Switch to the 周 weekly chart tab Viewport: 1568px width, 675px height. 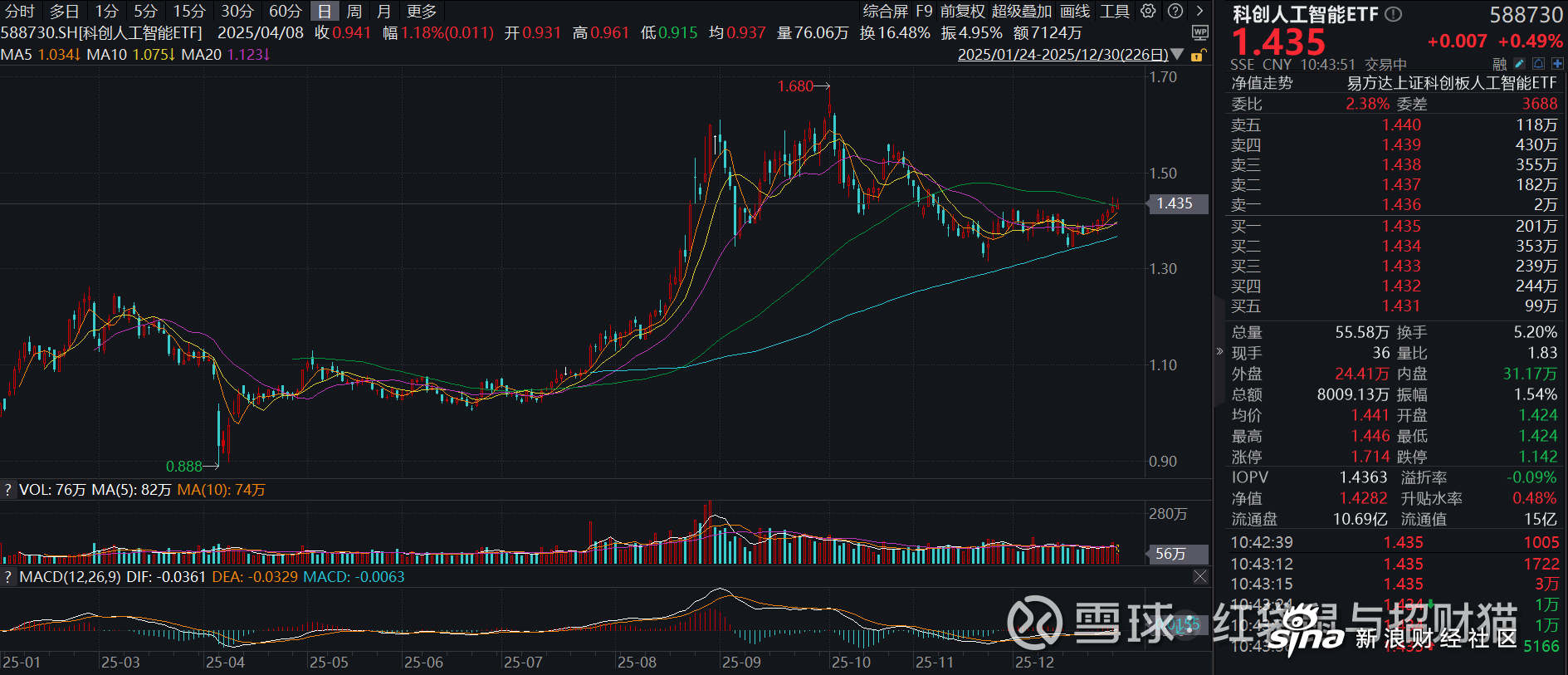(x=354, y=11)
